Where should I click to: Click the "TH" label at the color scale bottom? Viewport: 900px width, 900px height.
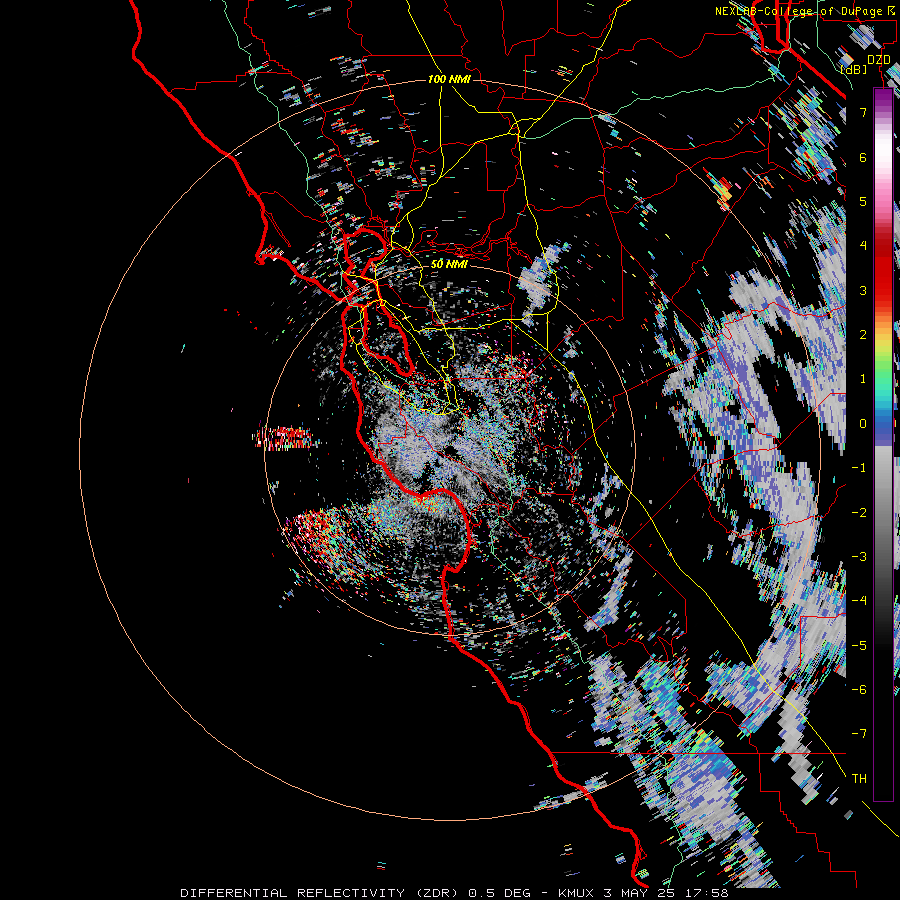859,778
